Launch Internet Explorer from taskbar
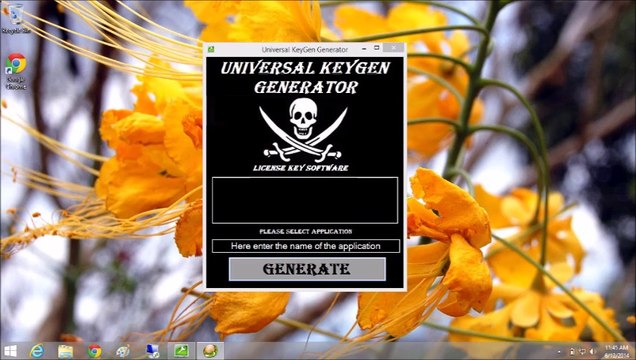Screen dimensions: 636x360 click(37, 351)
